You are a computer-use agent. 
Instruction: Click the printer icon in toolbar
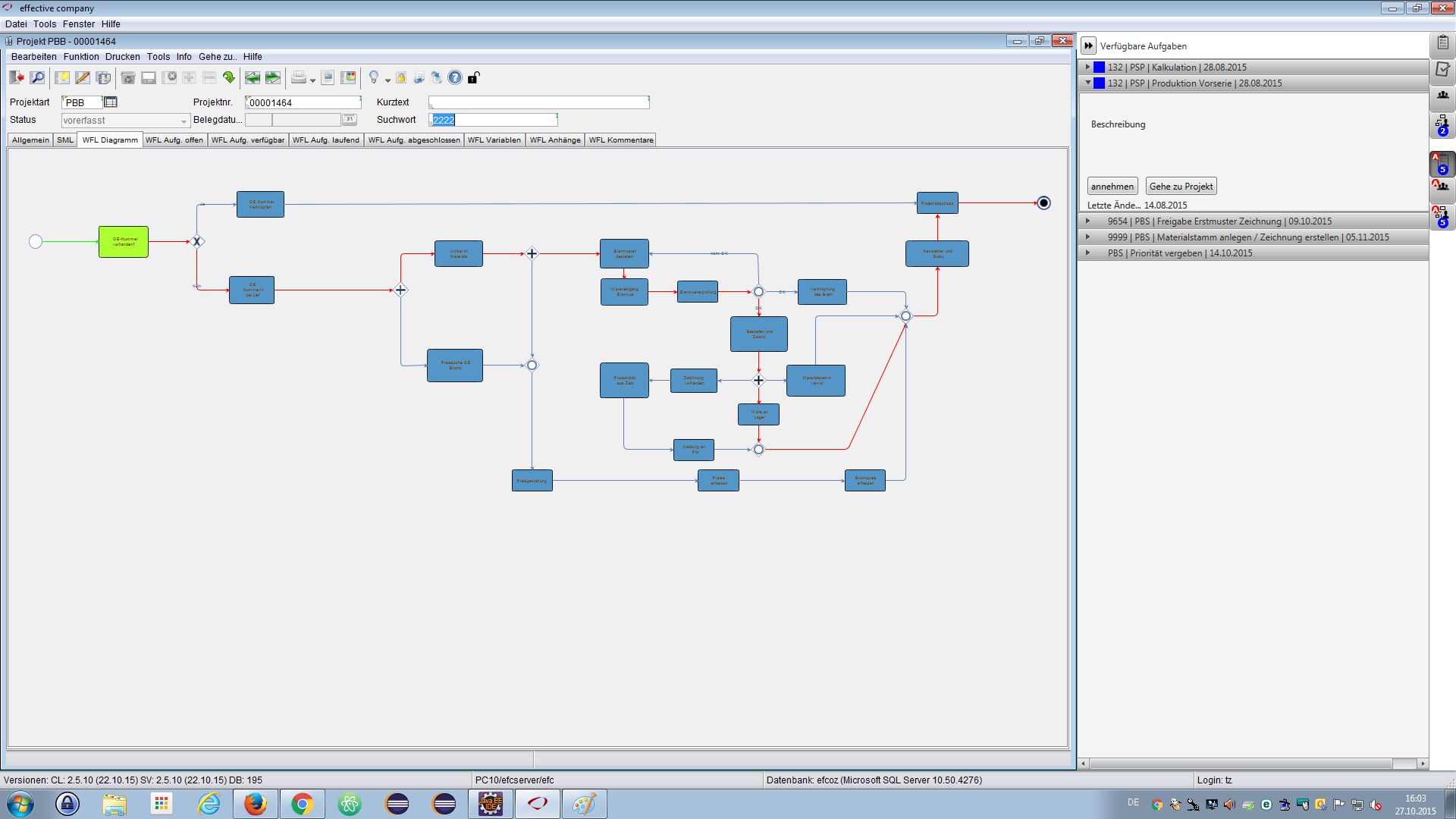pos(299,77)
